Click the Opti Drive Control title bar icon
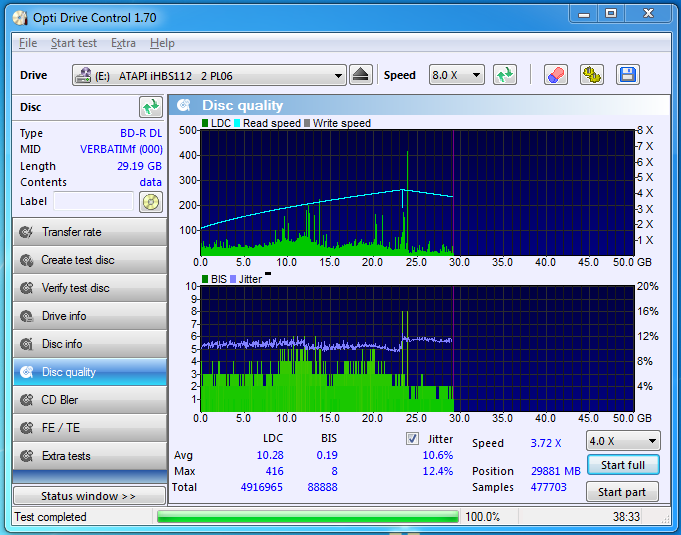Screen dimensions: 681x535 click(x=20, y=18)
